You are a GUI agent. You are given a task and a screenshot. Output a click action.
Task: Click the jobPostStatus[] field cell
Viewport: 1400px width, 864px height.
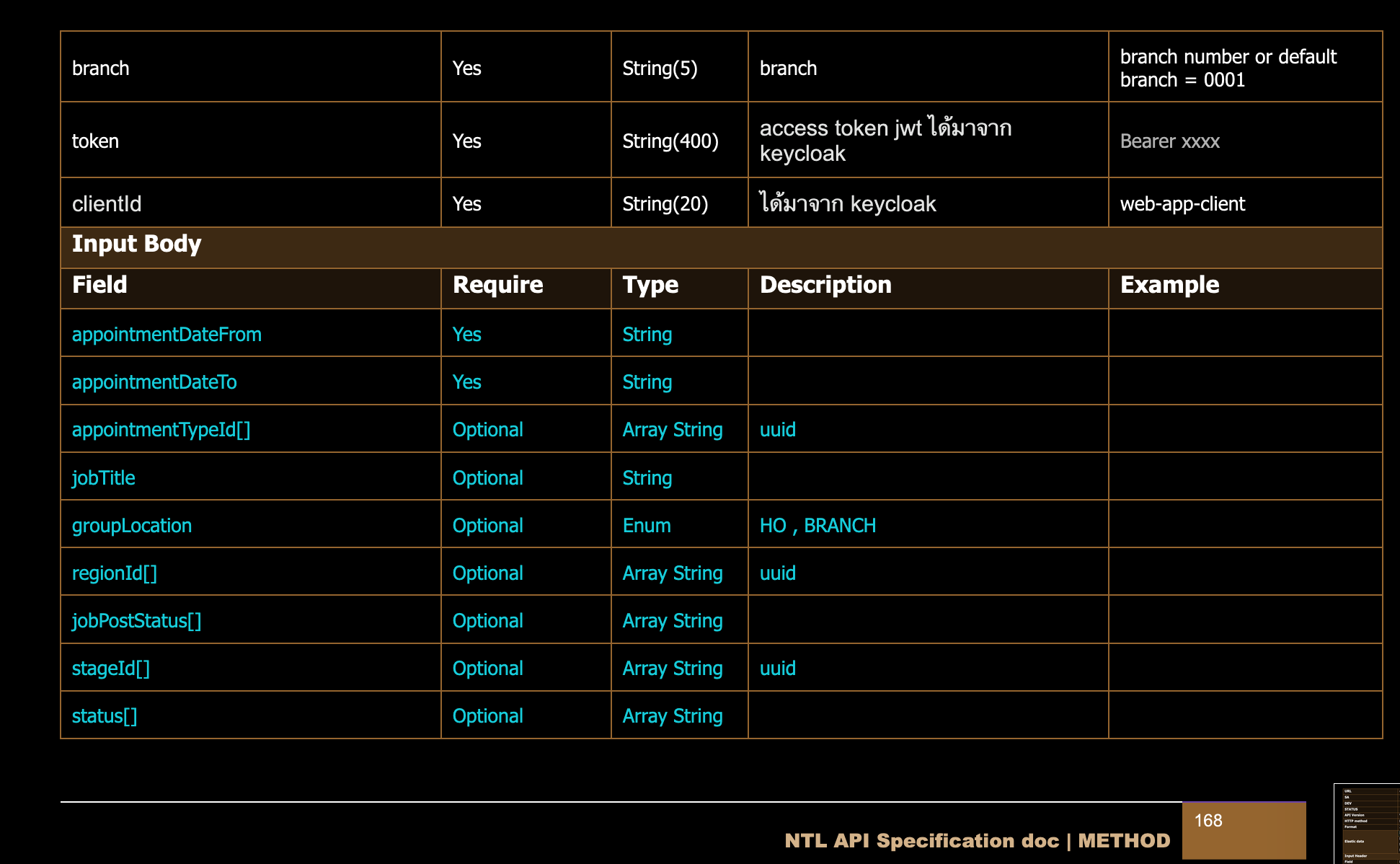click(x=136, y=621)
